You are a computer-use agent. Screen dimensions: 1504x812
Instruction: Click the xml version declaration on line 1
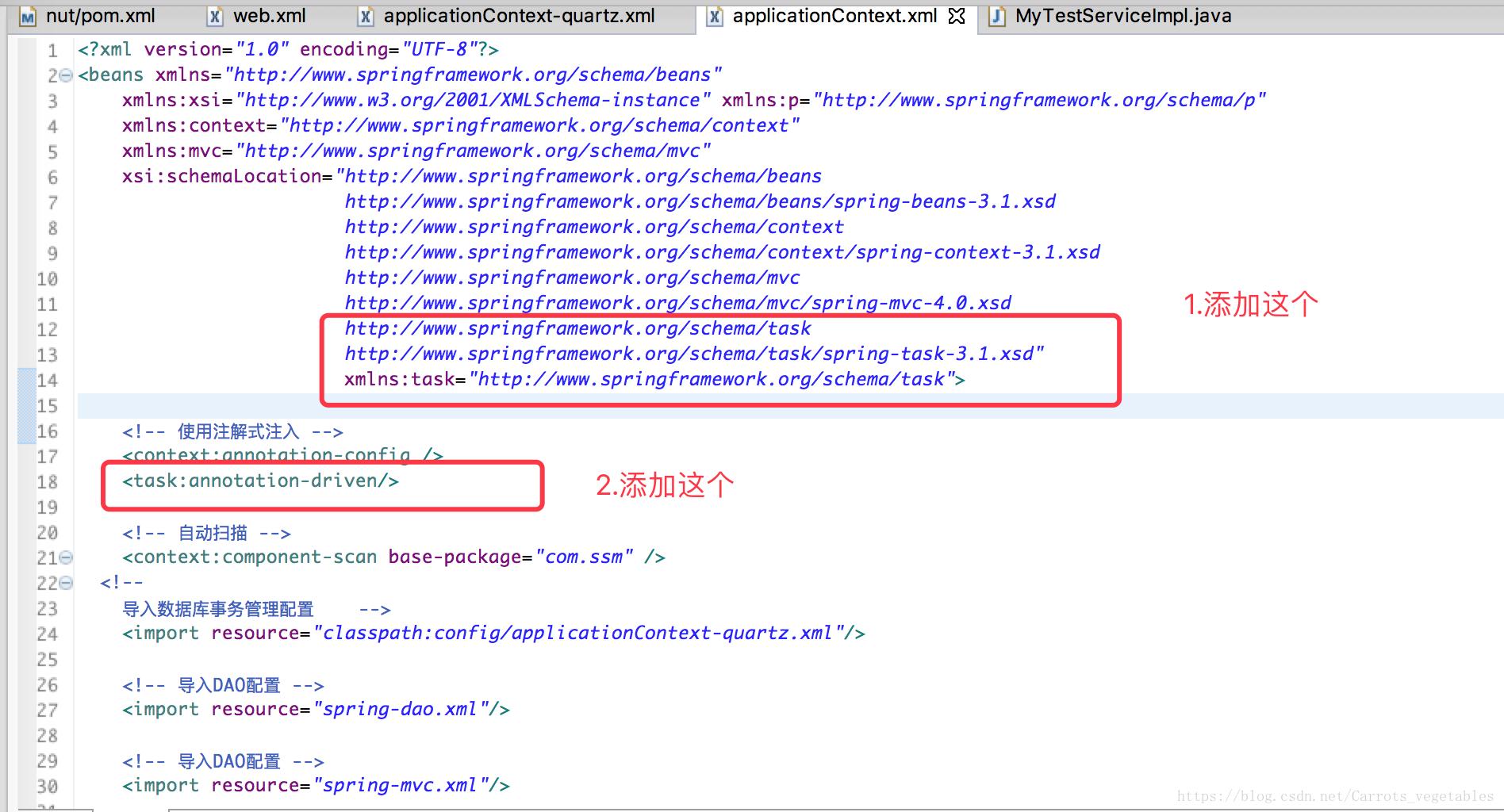288,49
